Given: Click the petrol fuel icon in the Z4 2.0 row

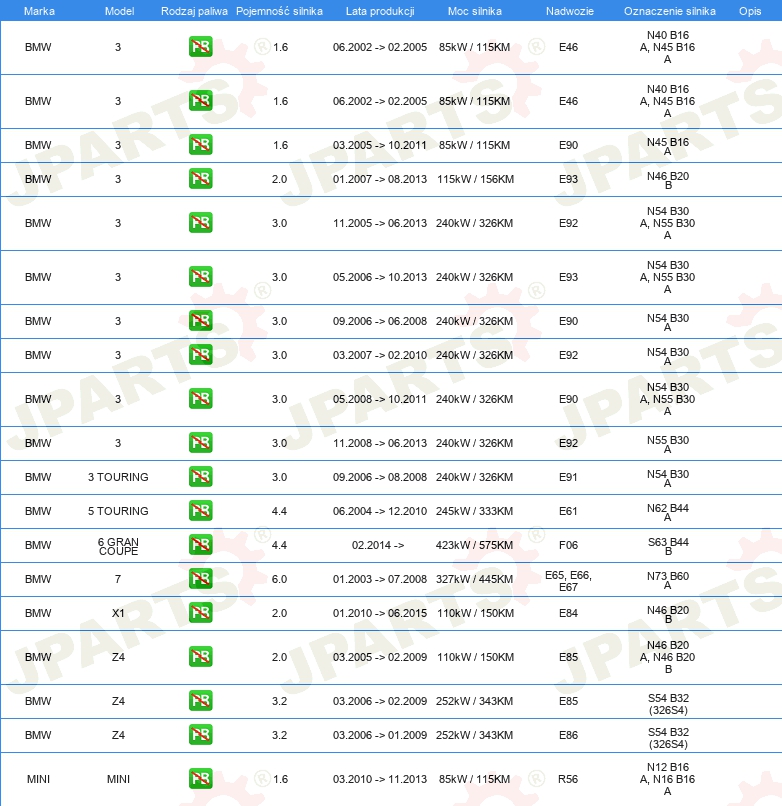Looking at the screenshot, I should 201,656.
